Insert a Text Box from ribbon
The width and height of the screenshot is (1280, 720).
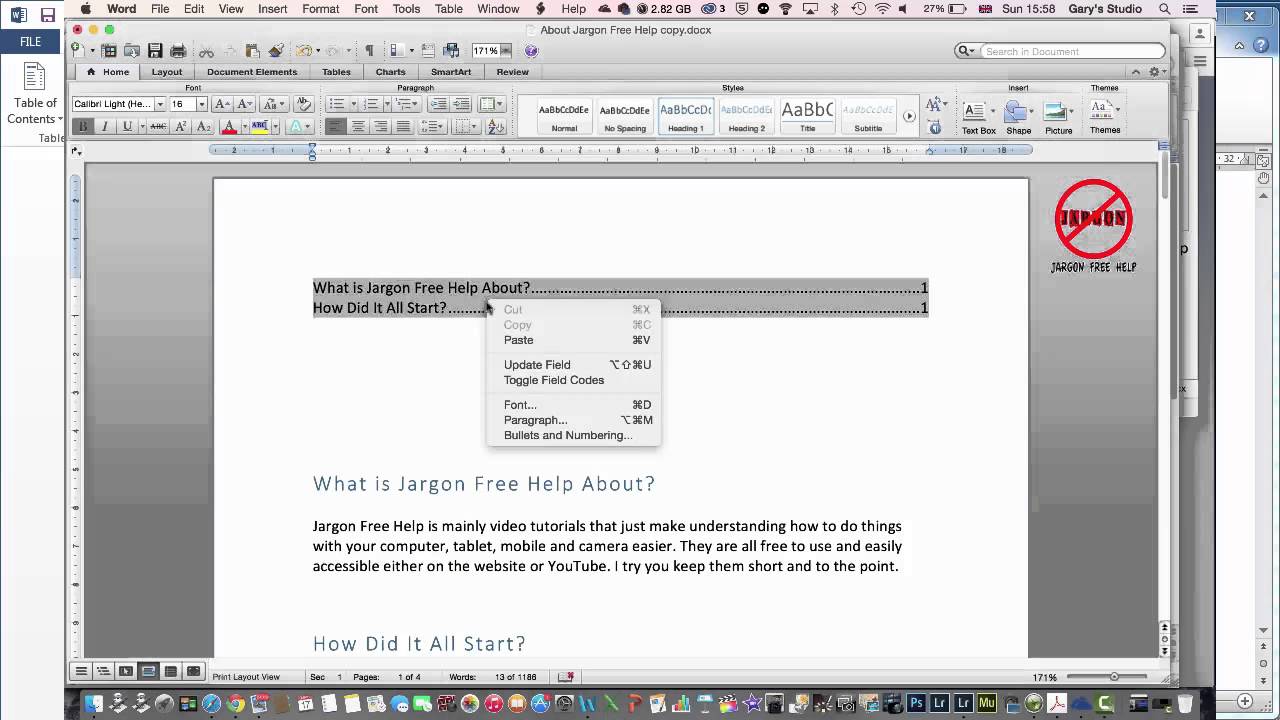978,117
